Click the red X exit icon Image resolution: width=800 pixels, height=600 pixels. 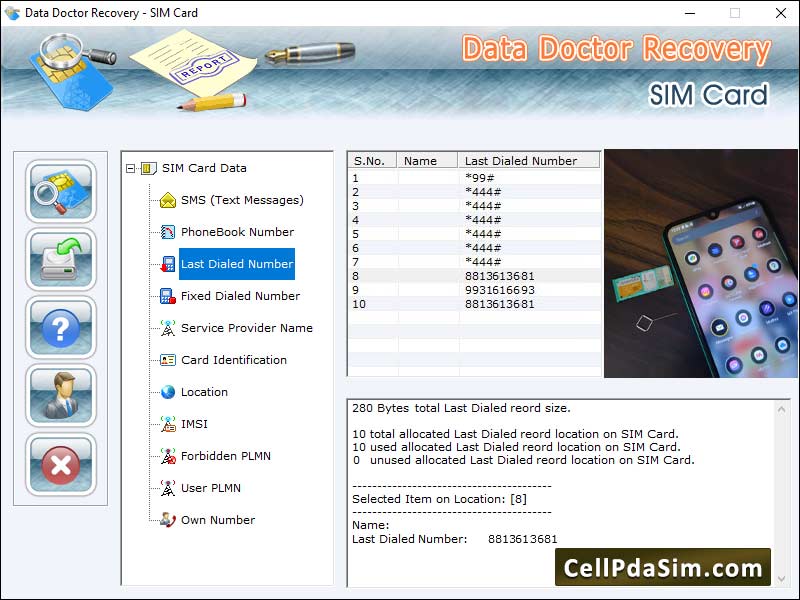[x=61, y=463]
